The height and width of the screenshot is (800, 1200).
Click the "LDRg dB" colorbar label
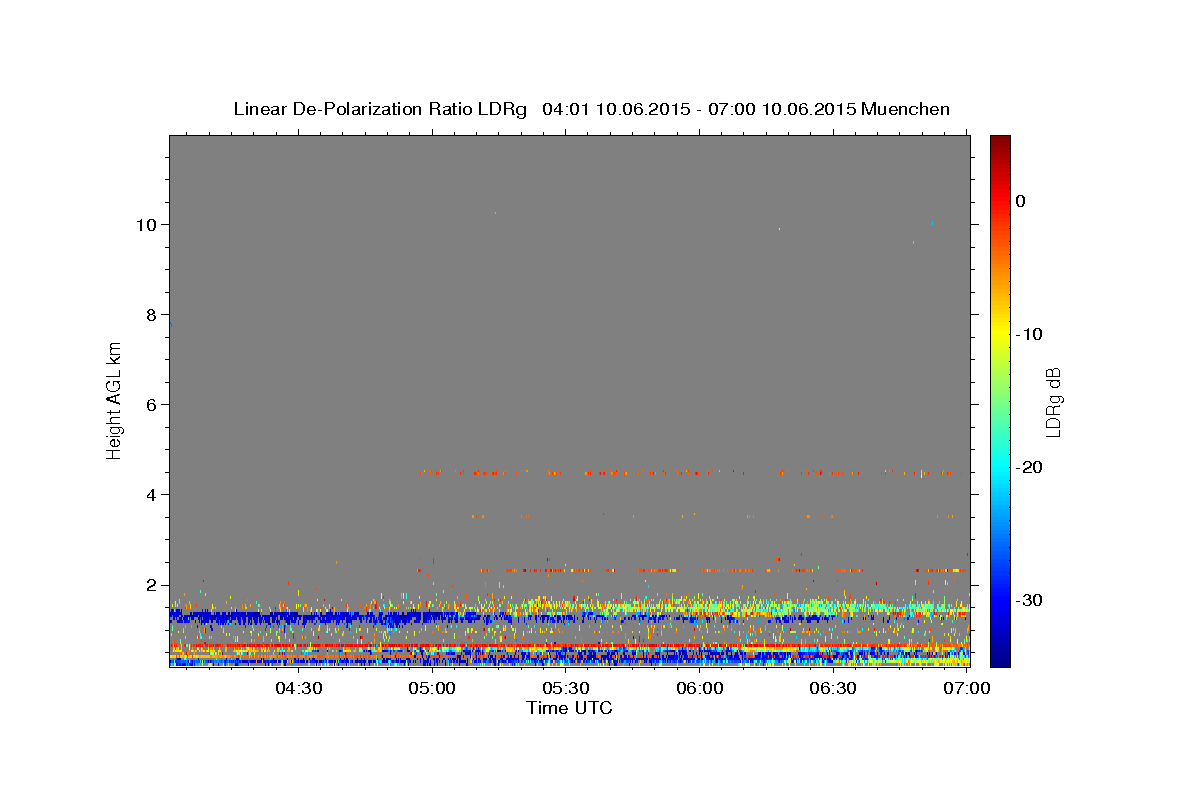[x=1052, y=402]
